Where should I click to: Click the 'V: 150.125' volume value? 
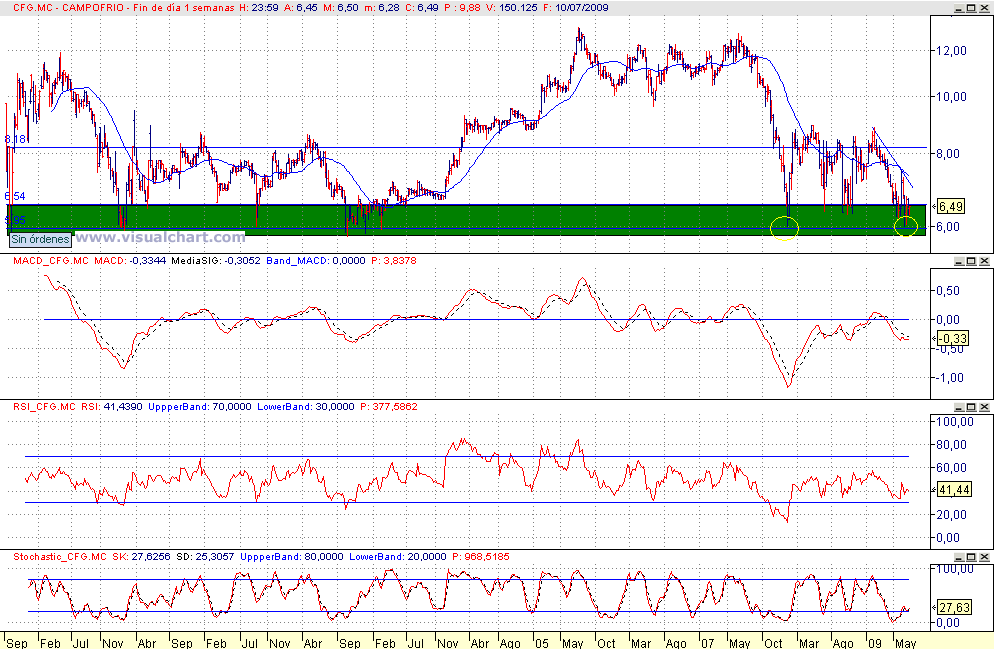point(510,8)
